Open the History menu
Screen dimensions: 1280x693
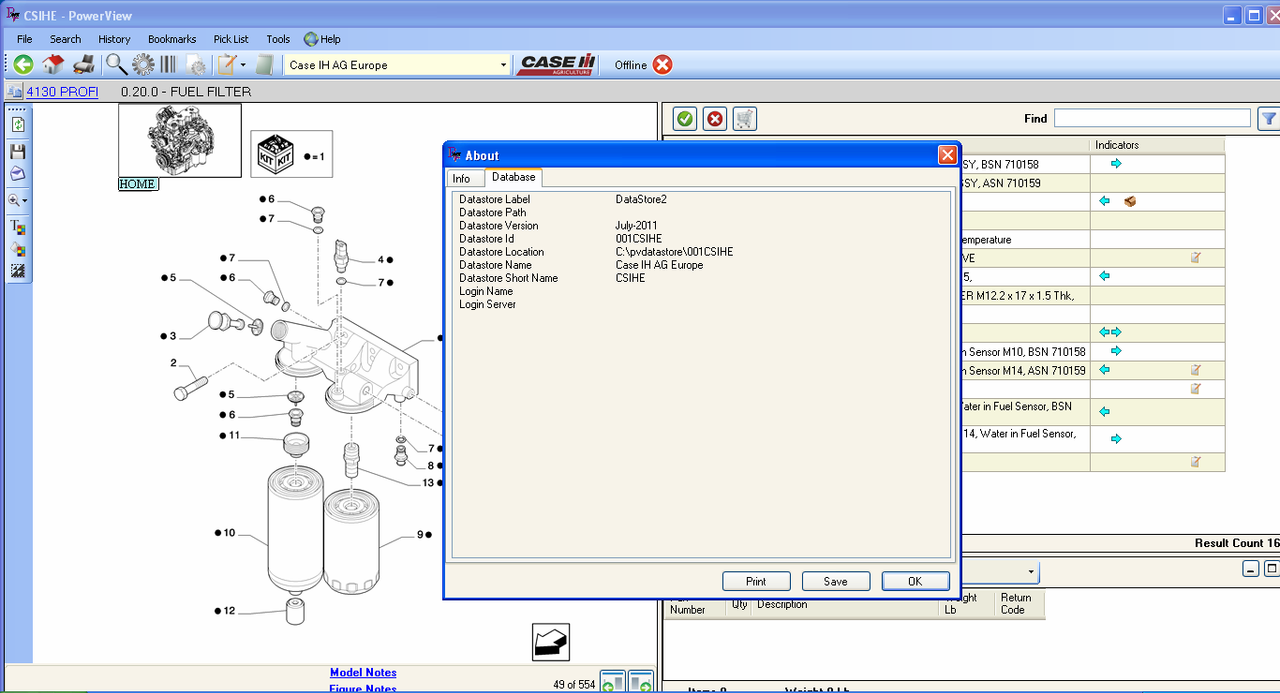pos(114,39)
